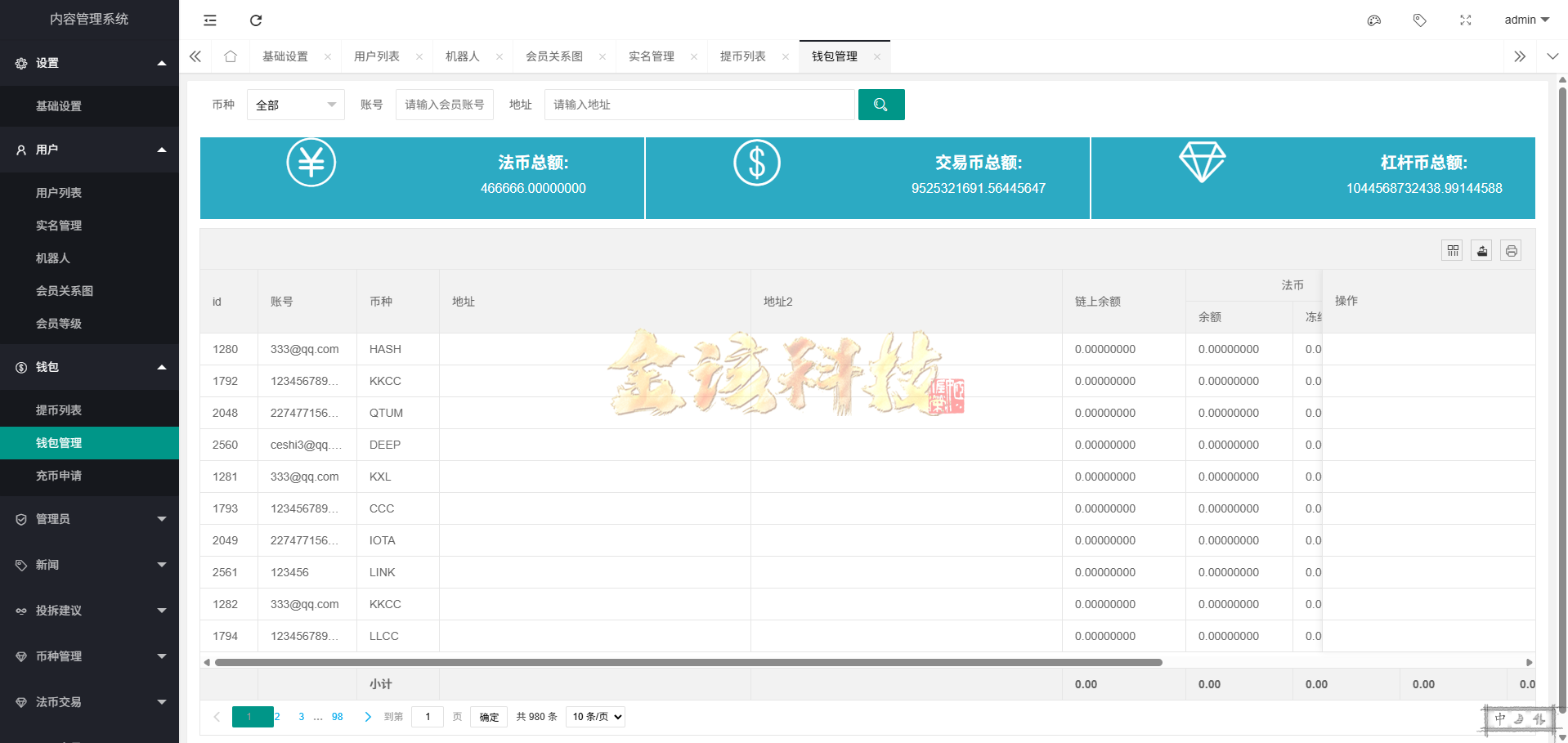Screen dimensions: 1568x743
Task: Change page size via 10条/页 dropdown
Action: pyautogui.click(x=594, y=717)
